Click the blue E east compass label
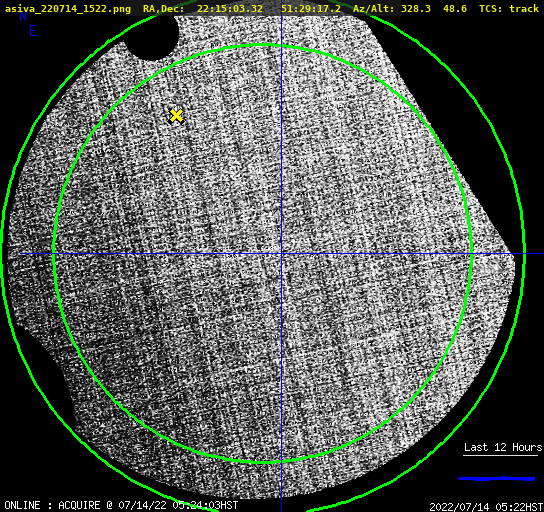The height and width of the screenshot is (512, 544). click(33, 32)
